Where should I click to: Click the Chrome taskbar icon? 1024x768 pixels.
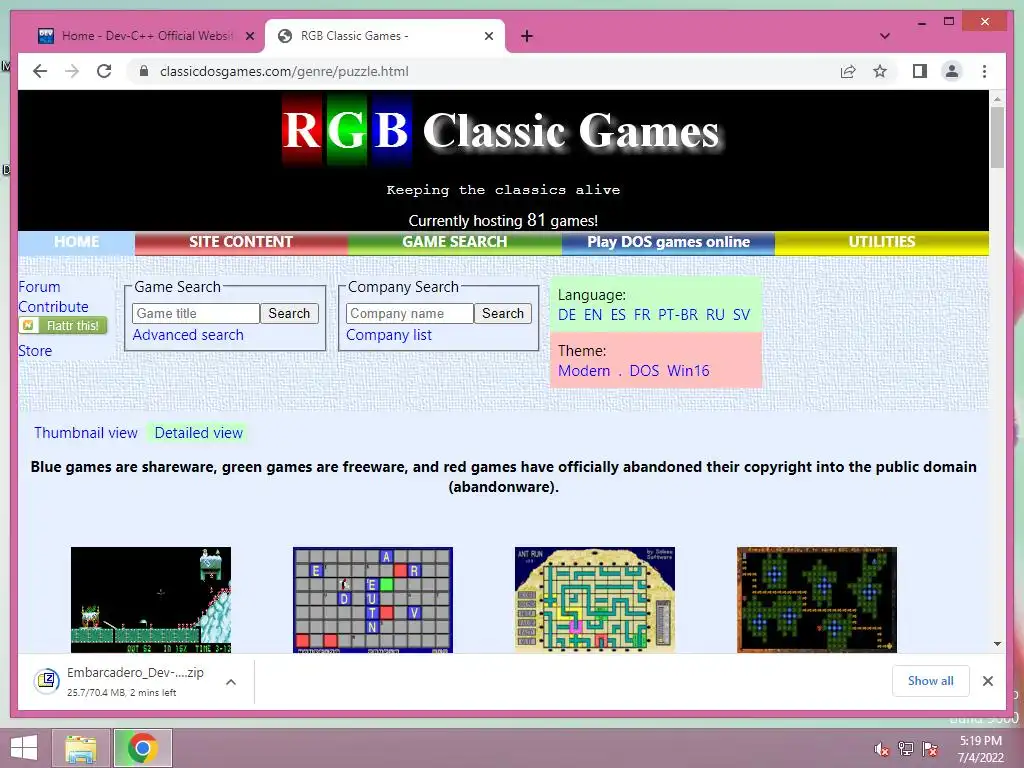(x=142, y=748)
